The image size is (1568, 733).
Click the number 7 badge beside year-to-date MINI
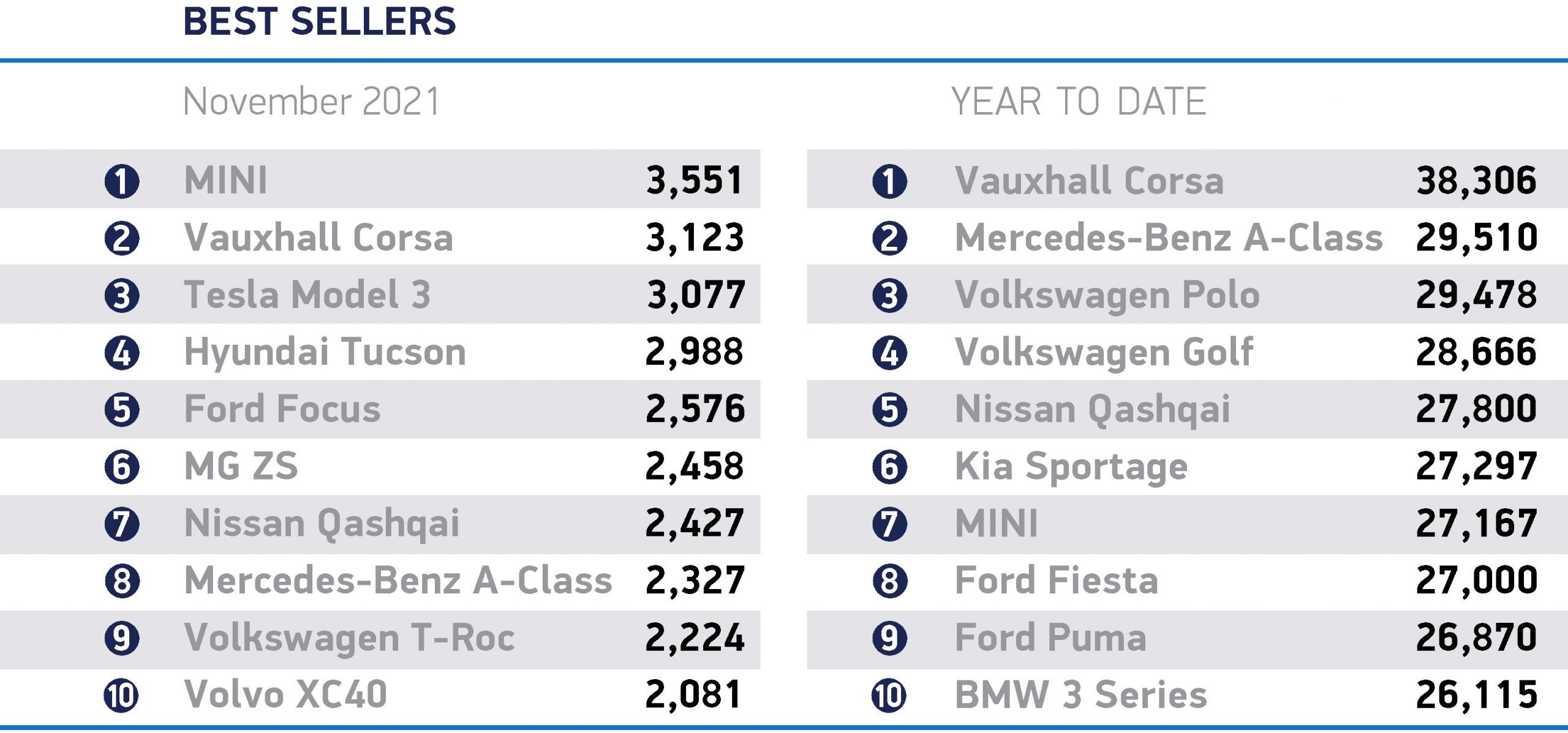point(889,524)
